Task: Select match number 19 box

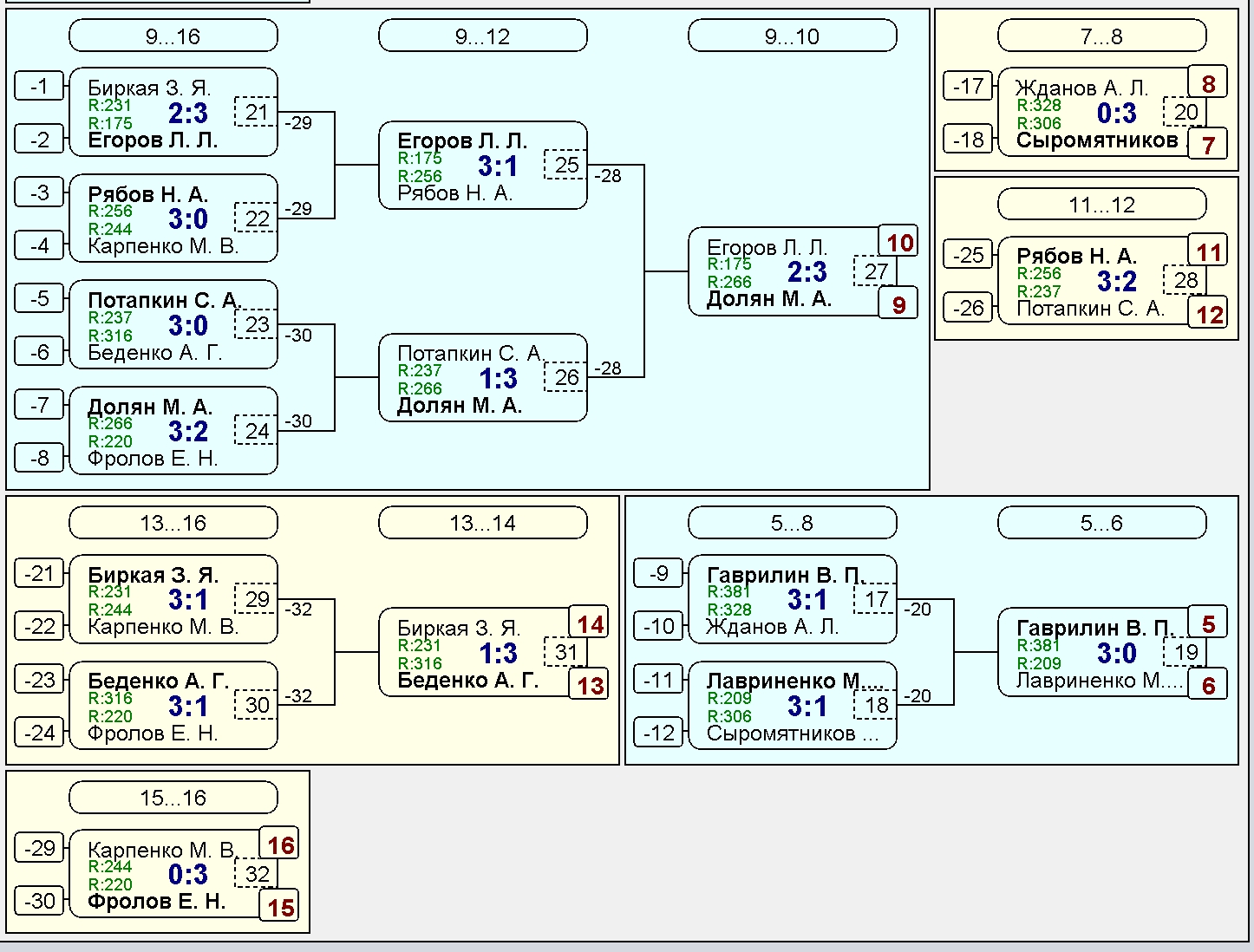Action: (1185, 652)
